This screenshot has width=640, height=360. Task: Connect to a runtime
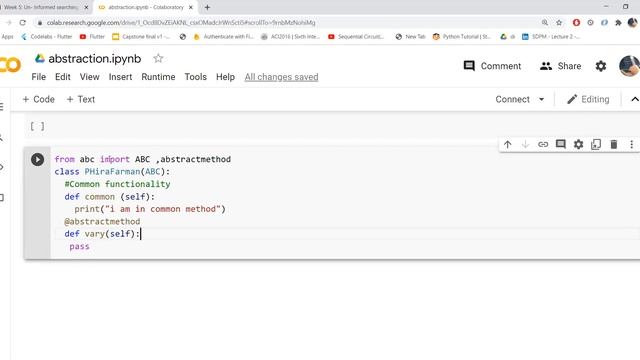(512, 99)
